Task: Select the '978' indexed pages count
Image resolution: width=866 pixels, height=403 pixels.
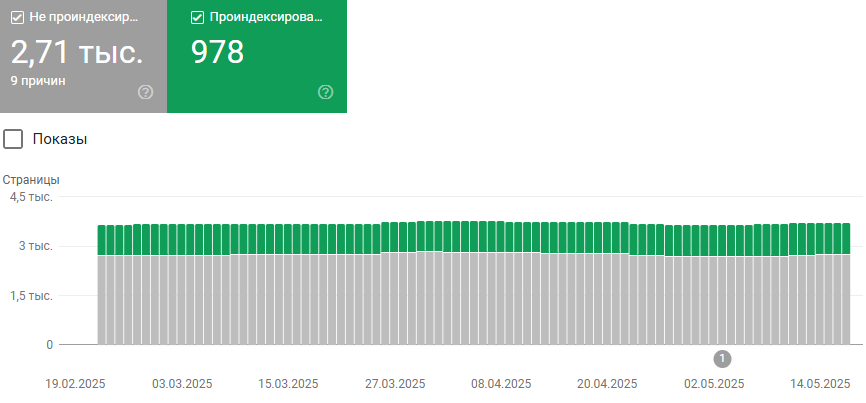Action: 218,52
